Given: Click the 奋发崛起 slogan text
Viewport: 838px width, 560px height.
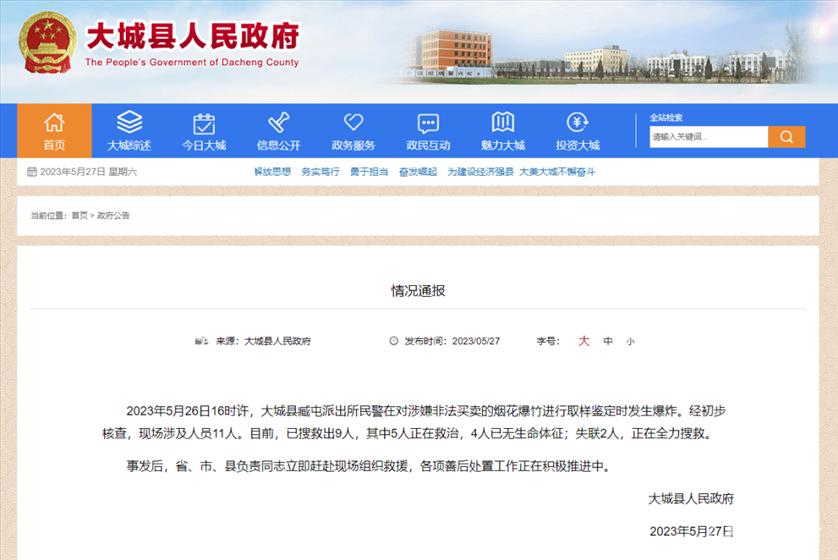Looking at the screenshot, I should tap(418, 172).
